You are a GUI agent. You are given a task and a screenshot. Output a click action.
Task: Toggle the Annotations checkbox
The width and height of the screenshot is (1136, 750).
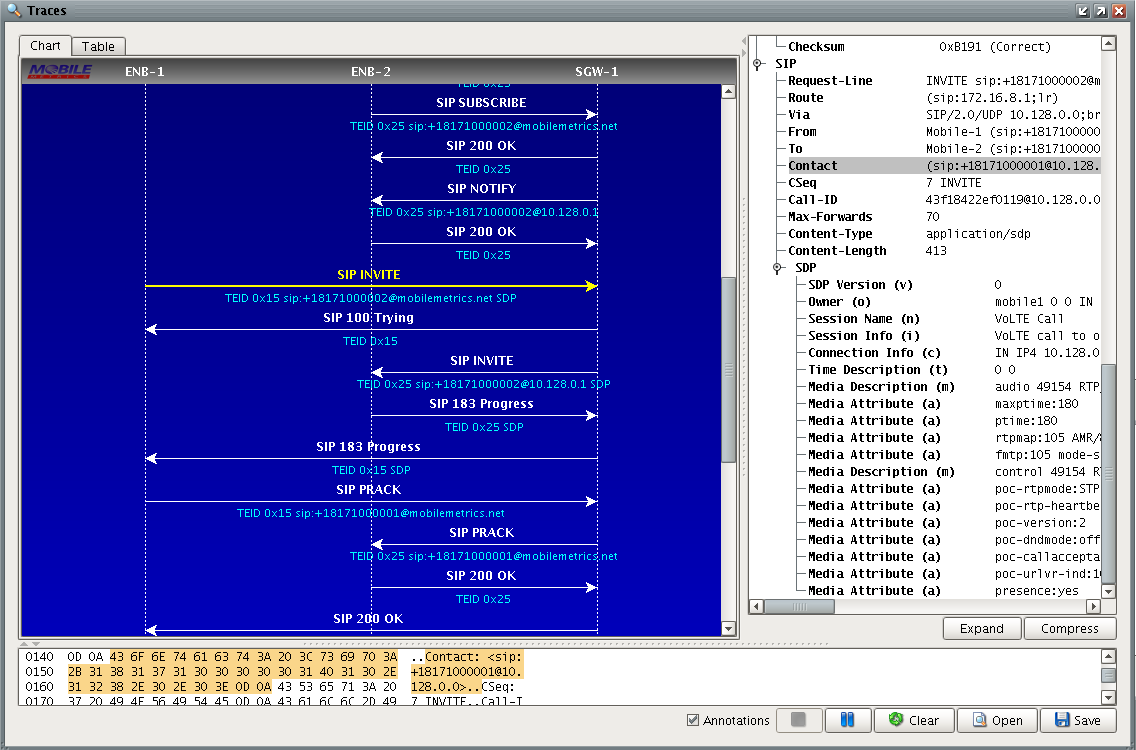click(x=693, y=720)
